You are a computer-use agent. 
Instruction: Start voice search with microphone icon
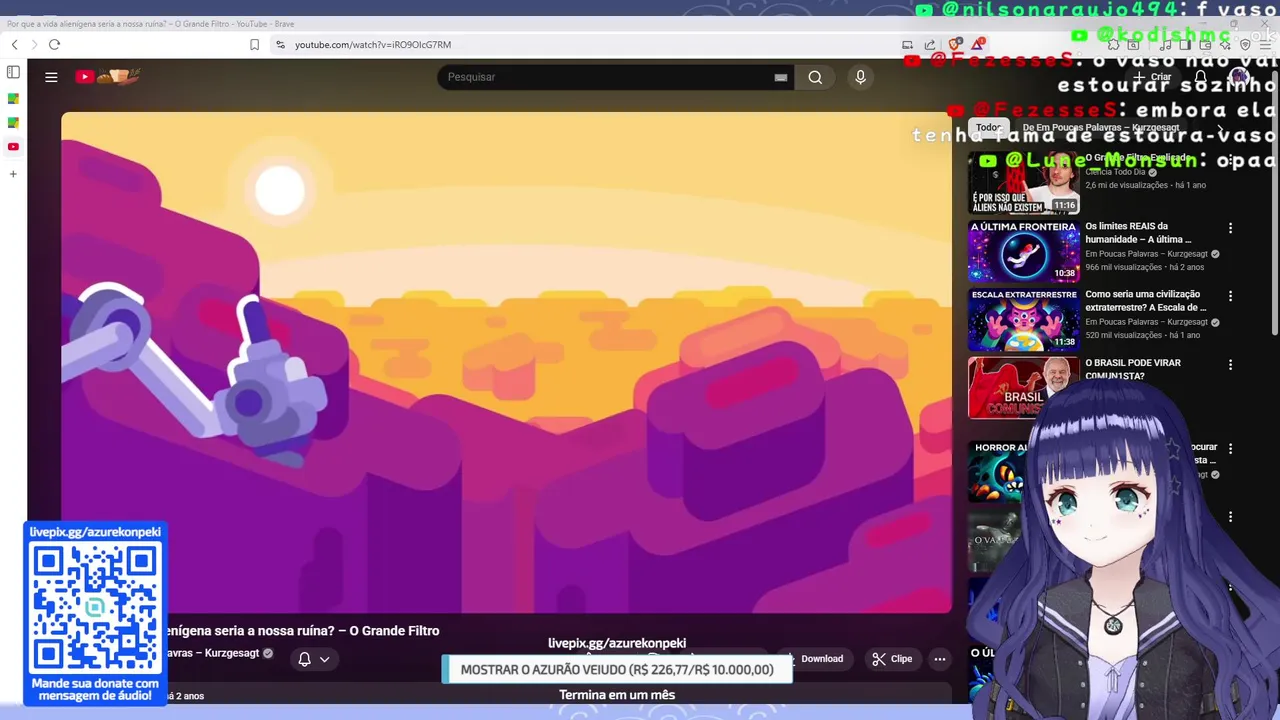[x=860, y=77]
